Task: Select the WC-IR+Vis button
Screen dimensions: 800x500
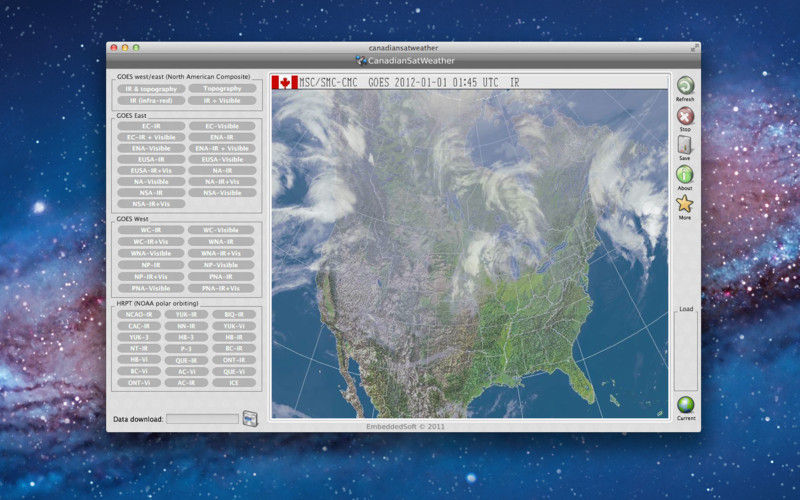Action: point(151,242)
